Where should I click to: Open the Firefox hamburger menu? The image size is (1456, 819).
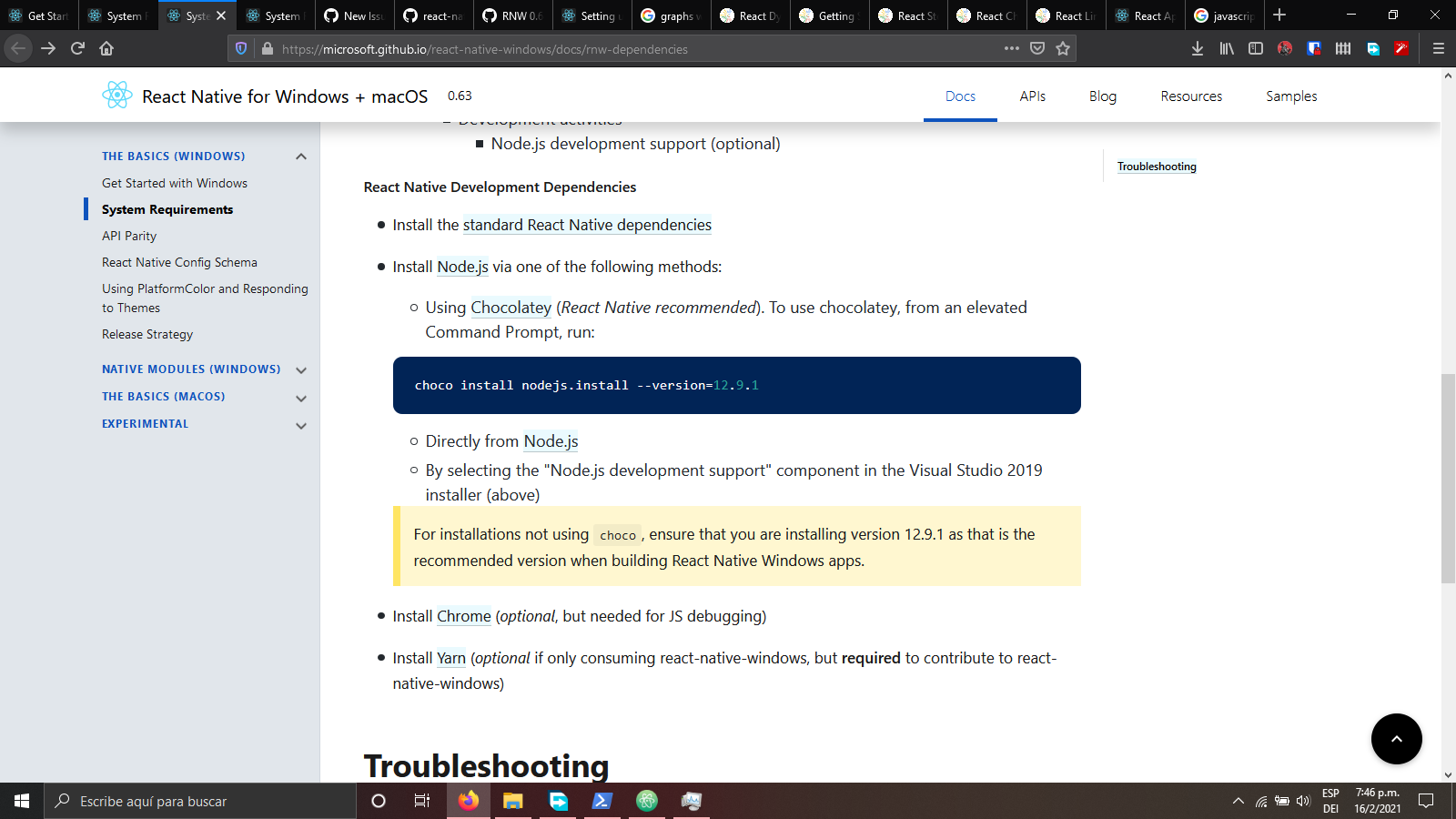click(1439, 48)
